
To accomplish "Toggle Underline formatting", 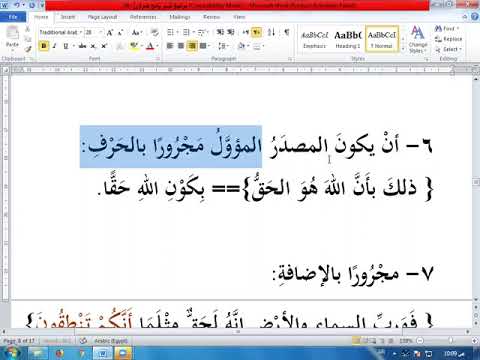I will pyautogui.click(x=66, y=46).
